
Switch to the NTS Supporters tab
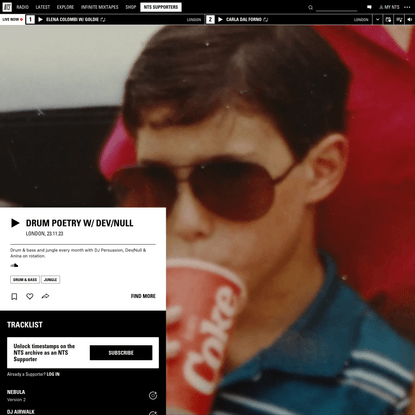[161, 7]
